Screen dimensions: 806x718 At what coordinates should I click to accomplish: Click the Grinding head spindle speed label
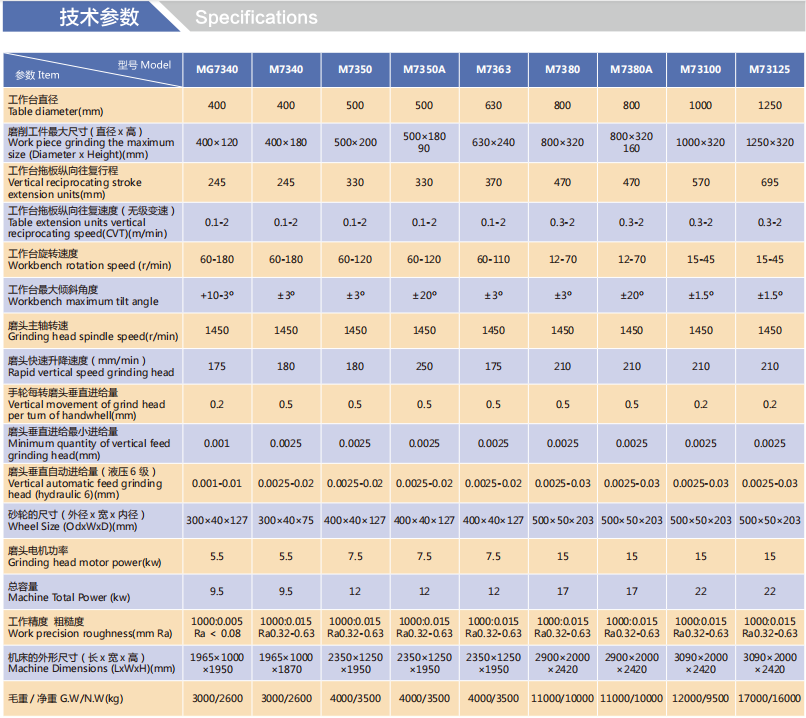pos(92,330)
